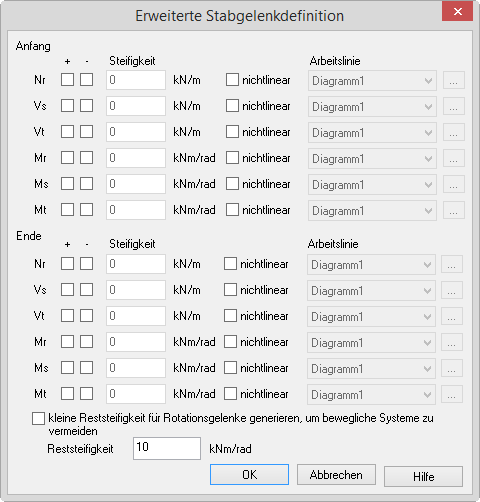Image resolution: width=480 pixels, height=502 pixels.
Task: Enable nichtlinear for Ende Vt
Action: click(230, 316)
